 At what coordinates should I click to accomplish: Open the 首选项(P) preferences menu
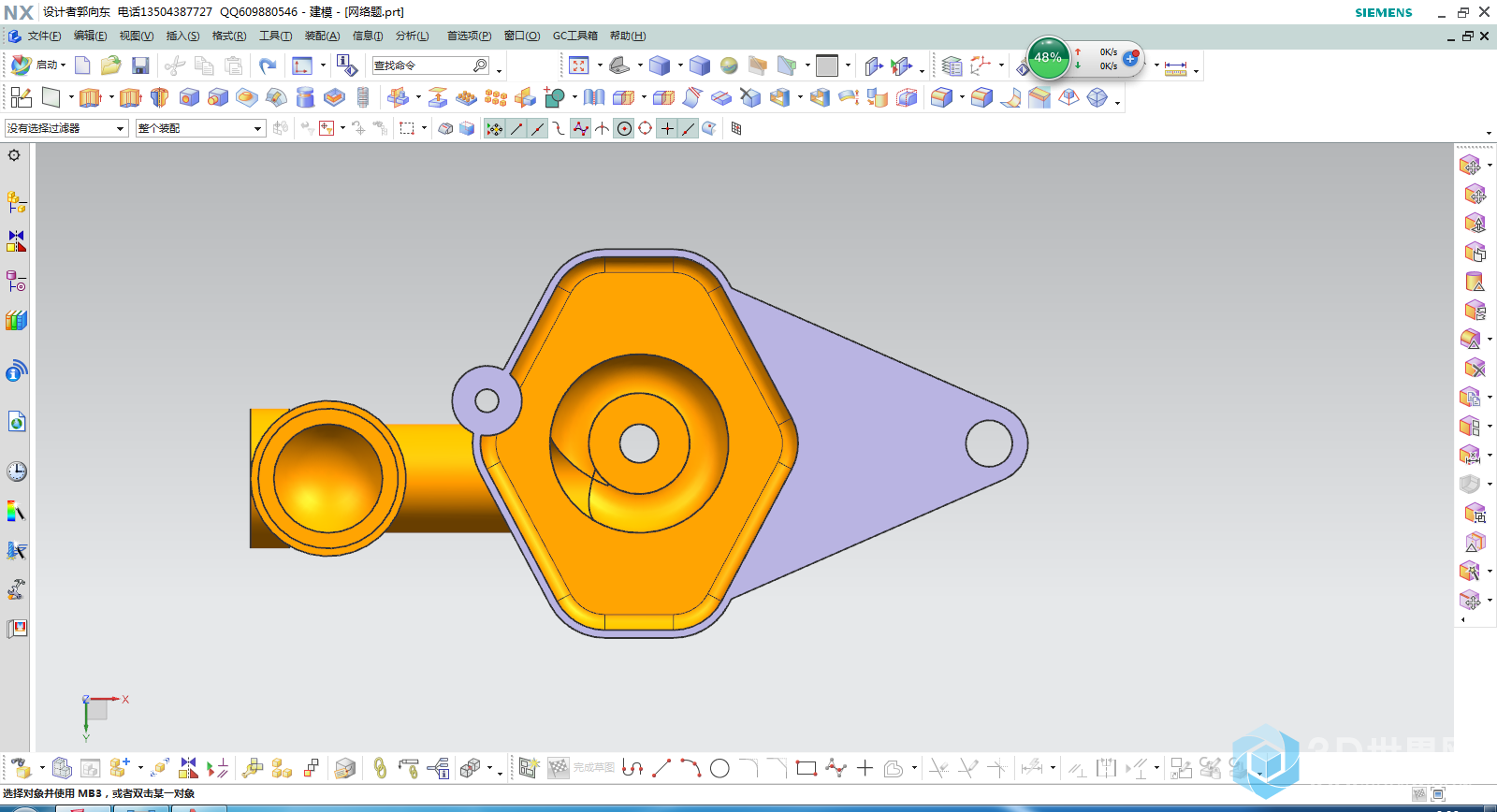[469, 36]
